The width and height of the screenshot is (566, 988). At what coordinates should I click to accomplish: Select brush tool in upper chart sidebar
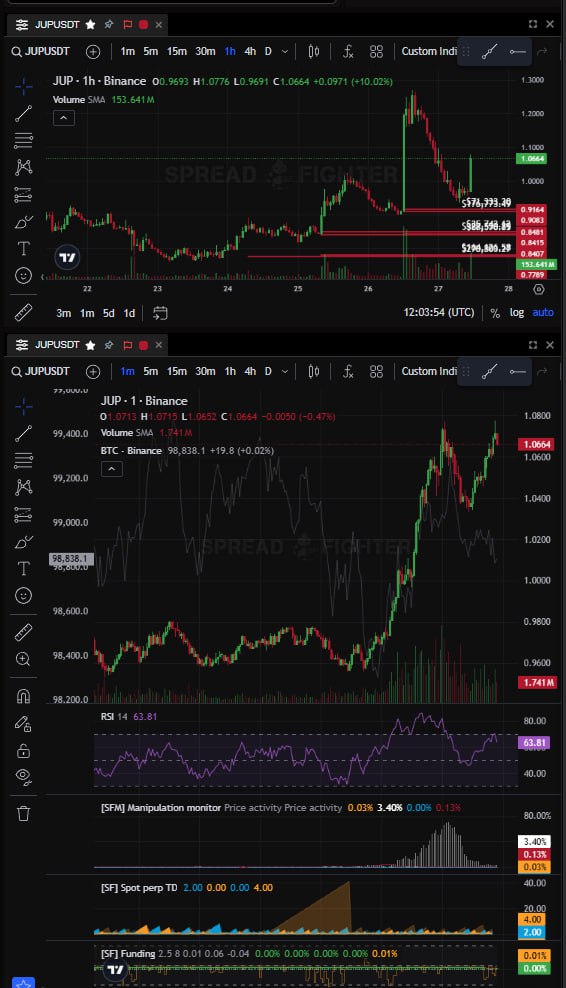23,222
